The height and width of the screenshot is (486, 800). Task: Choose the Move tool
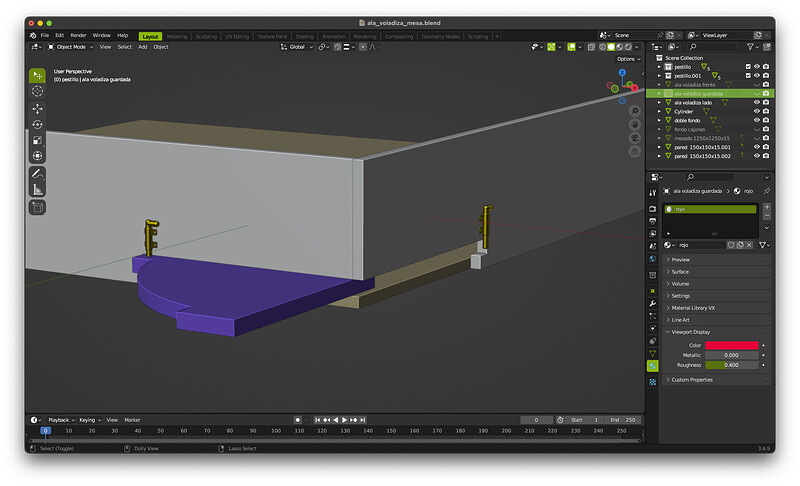coord(37,109)
